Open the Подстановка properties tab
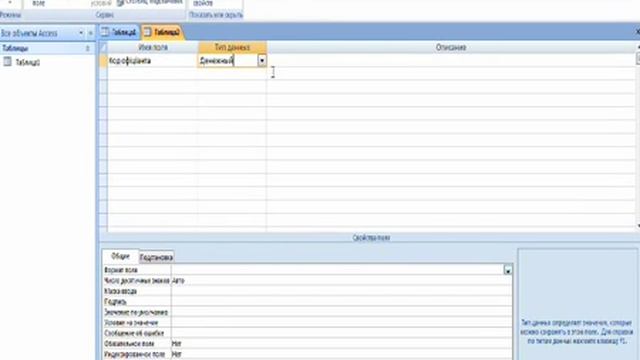 coord(156,257)
